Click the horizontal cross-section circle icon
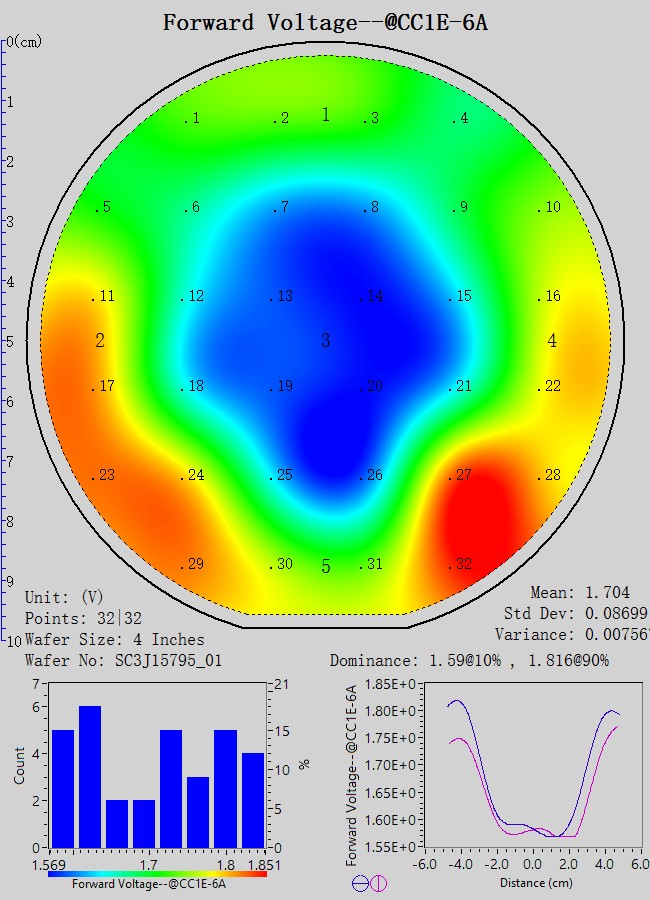 pyautogui.click(x=360, y=883)
